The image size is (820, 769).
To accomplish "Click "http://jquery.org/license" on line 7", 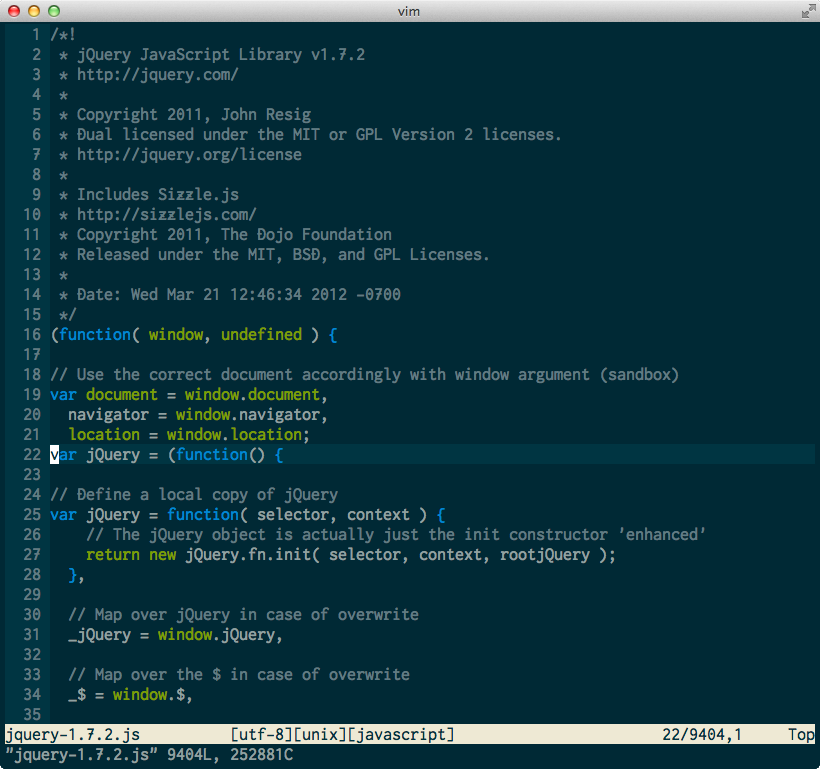I will pyautogui.click(x=189, y=154).
